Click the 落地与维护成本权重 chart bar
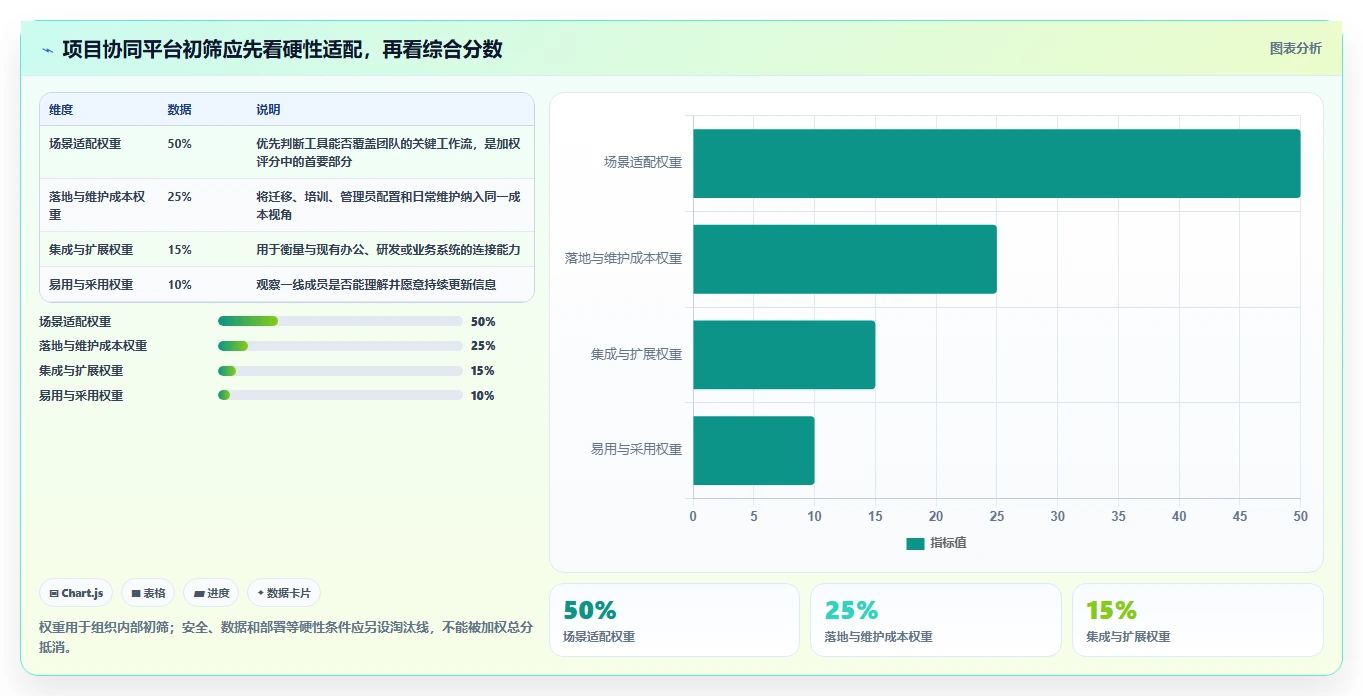 pyautogui.click(x=845, y=259)
